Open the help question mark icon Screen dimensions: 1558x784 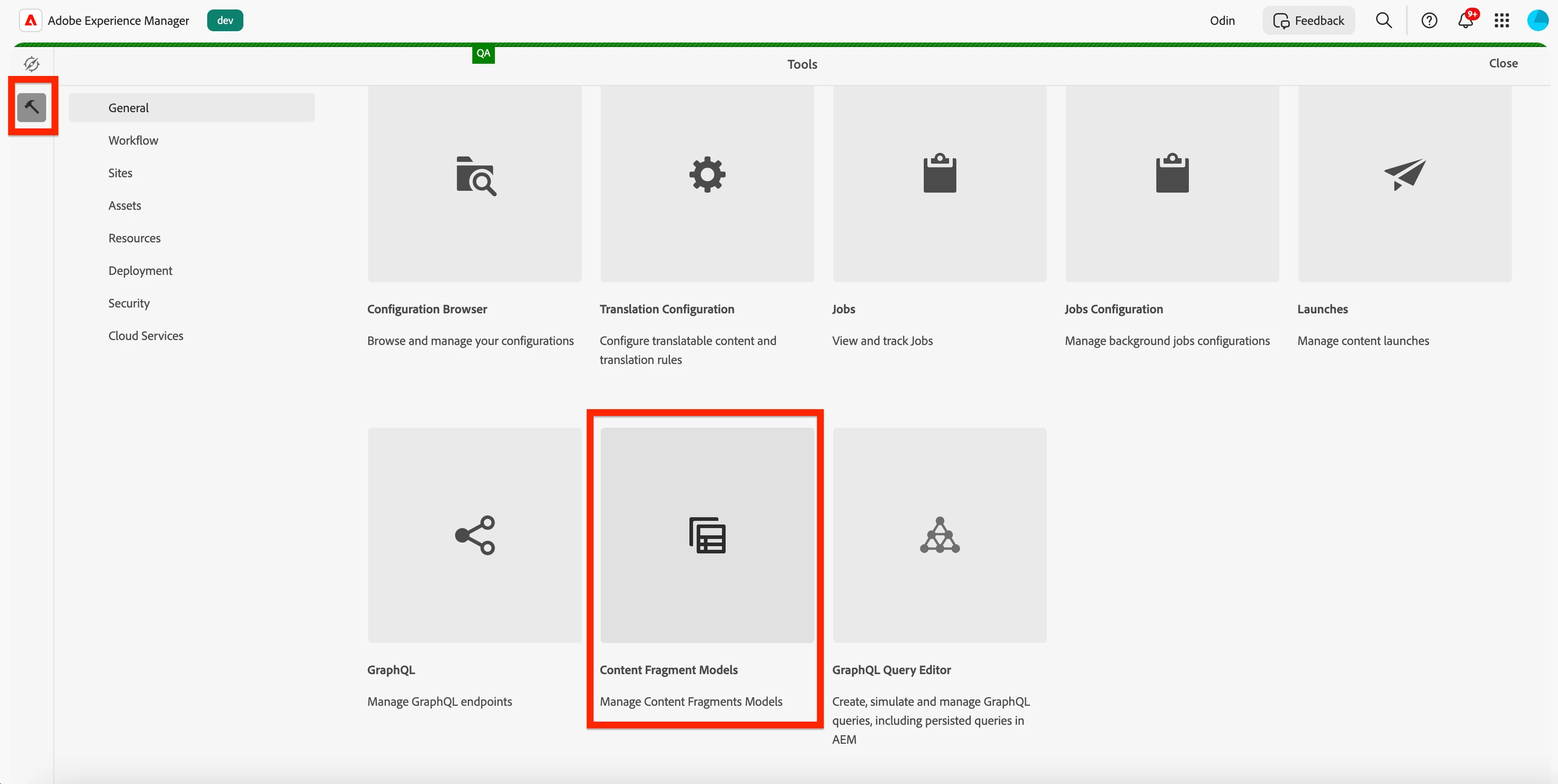click(x=1429, y=20)
